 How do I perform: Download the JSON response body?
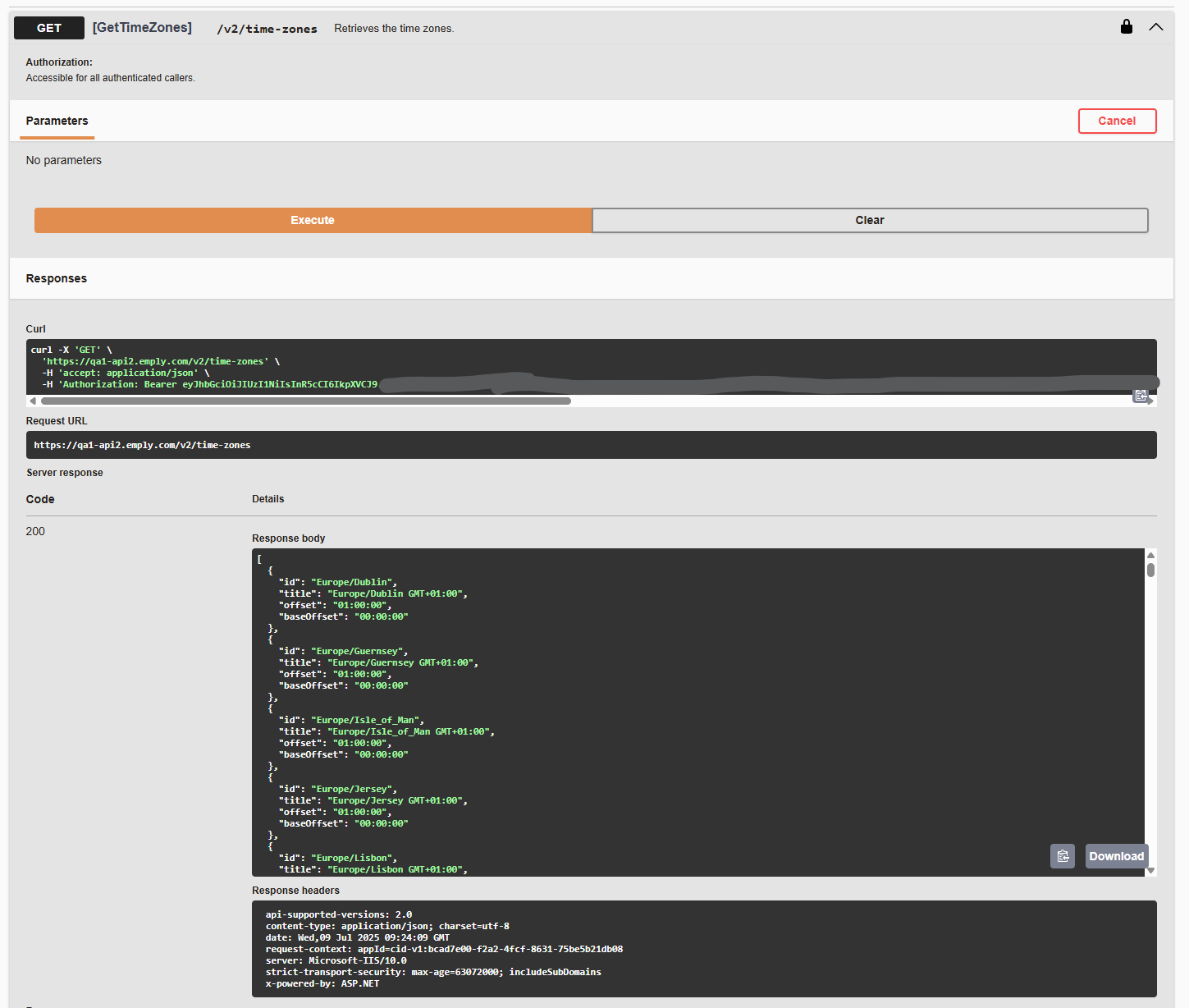[x=1116, y=856]
